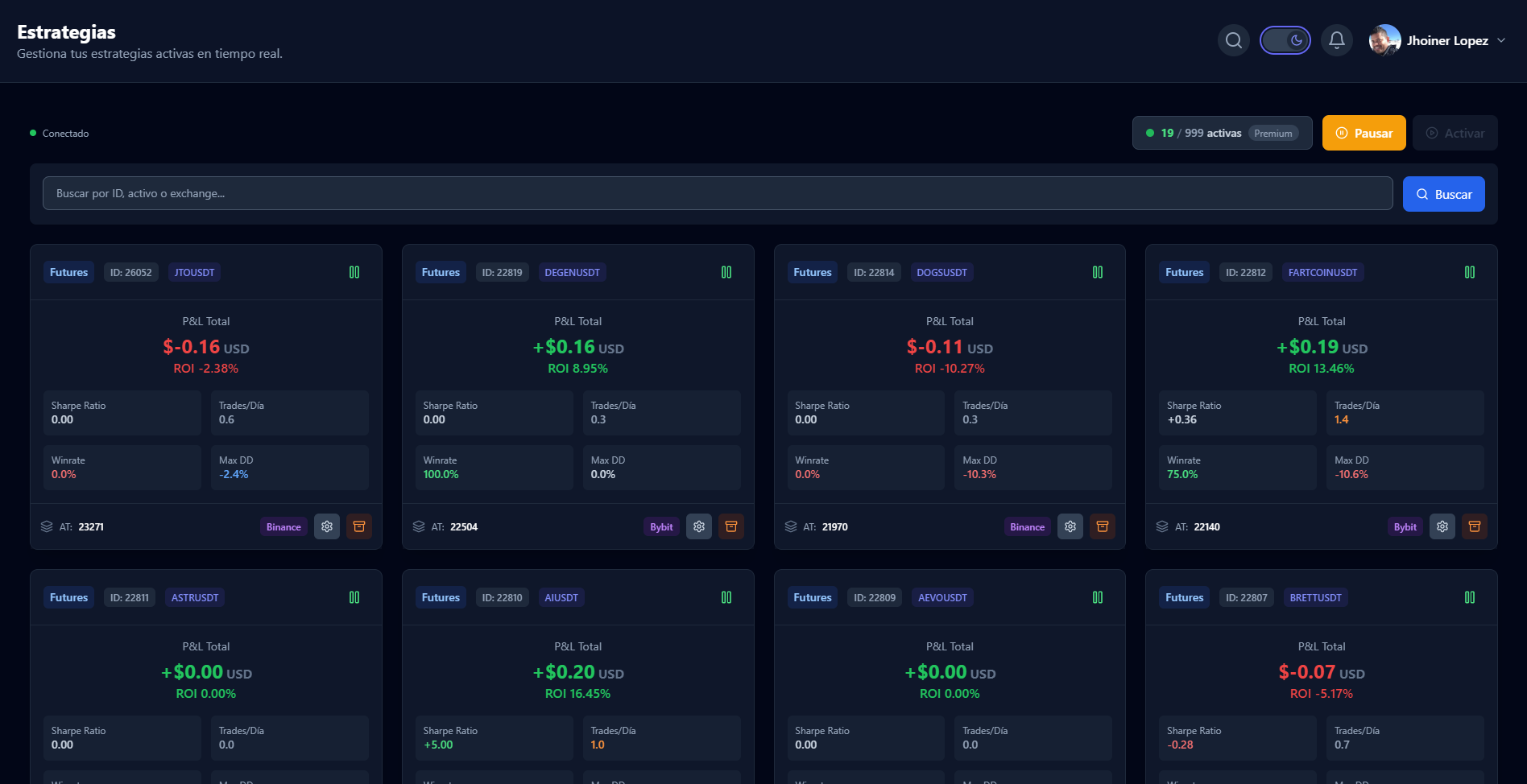This screenshot has height=784, width=1527.
Task: Archive the FARTCOINUSDT strategy
Action: 1475,526
